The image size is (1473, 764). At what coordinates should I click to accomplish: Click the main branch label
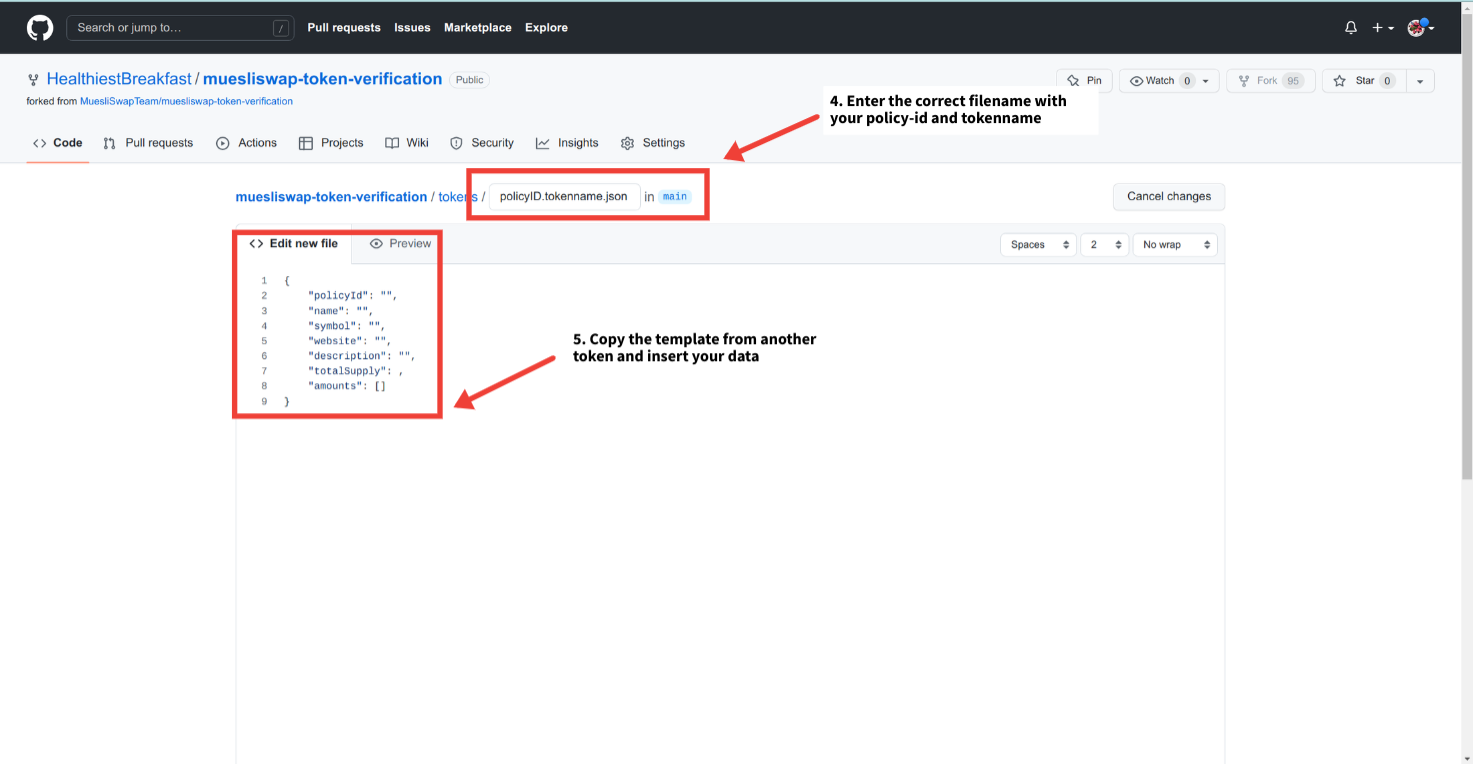(x=675, y=197)
